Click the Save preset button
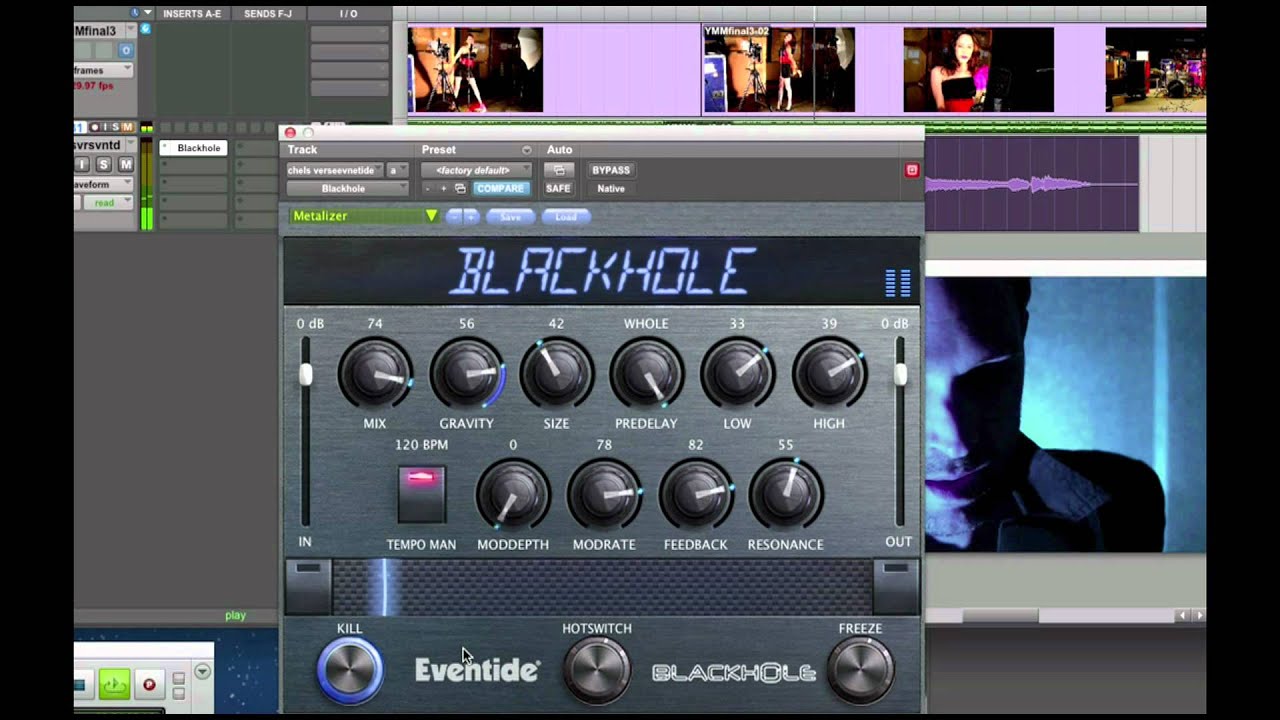The height and width of the screenshot is (720, 1280). click(x=511, y=216)
